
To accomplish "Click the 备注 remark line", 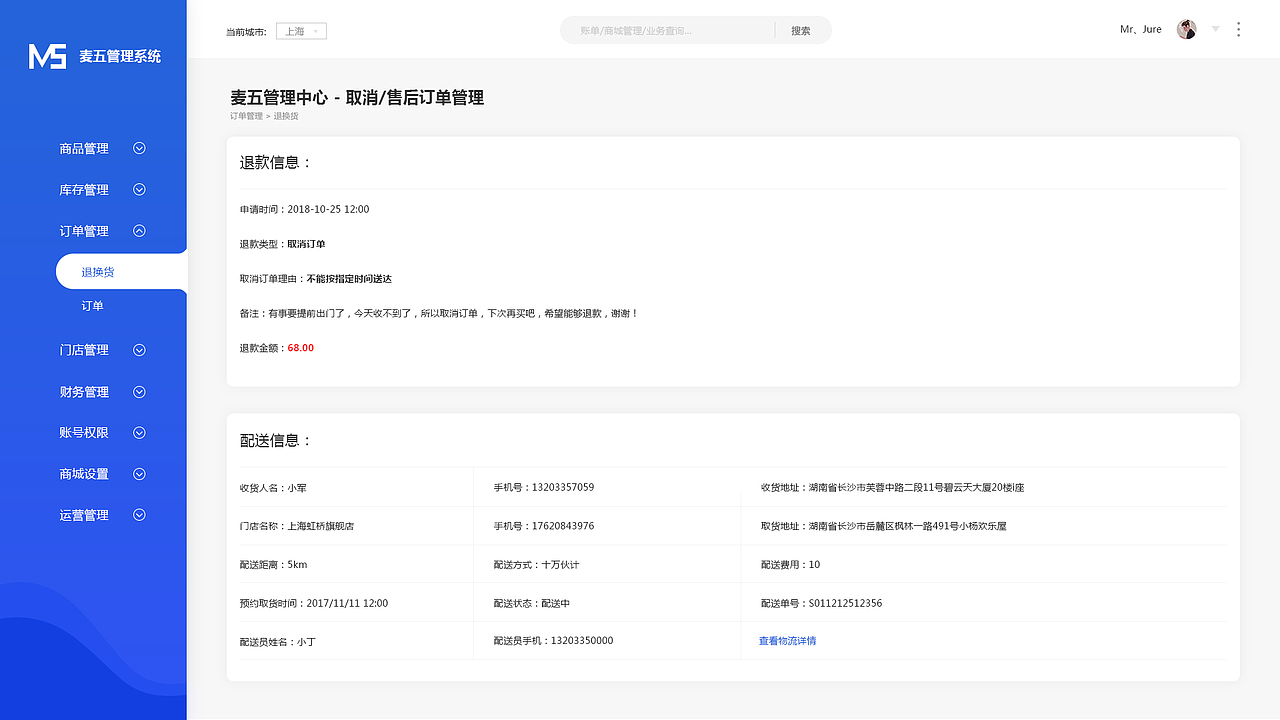I will [439, 314].
